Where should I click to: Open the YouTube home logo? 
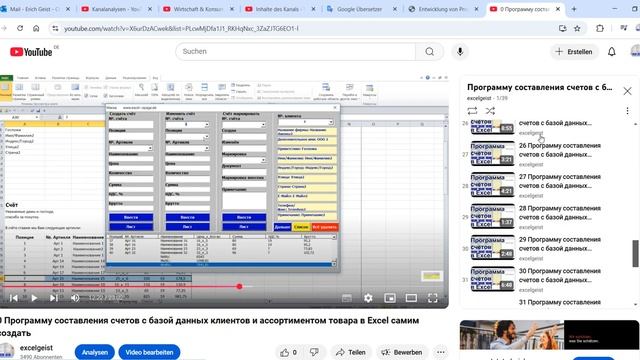click(31, 52)
